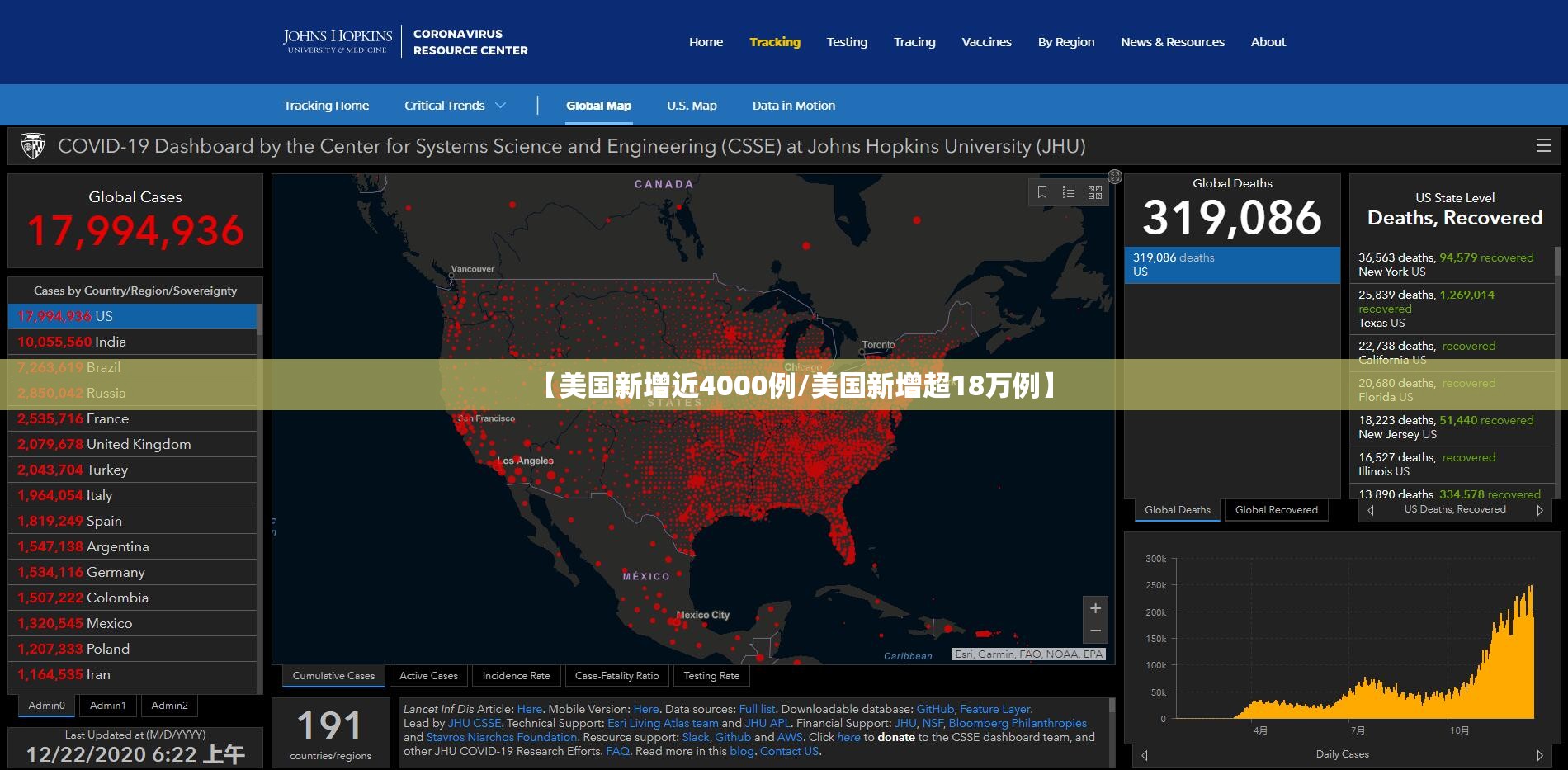The width and height of the screenshot is (1568, 770).
Task: Select the Texas US deaths row
Action: [1452, 309]
